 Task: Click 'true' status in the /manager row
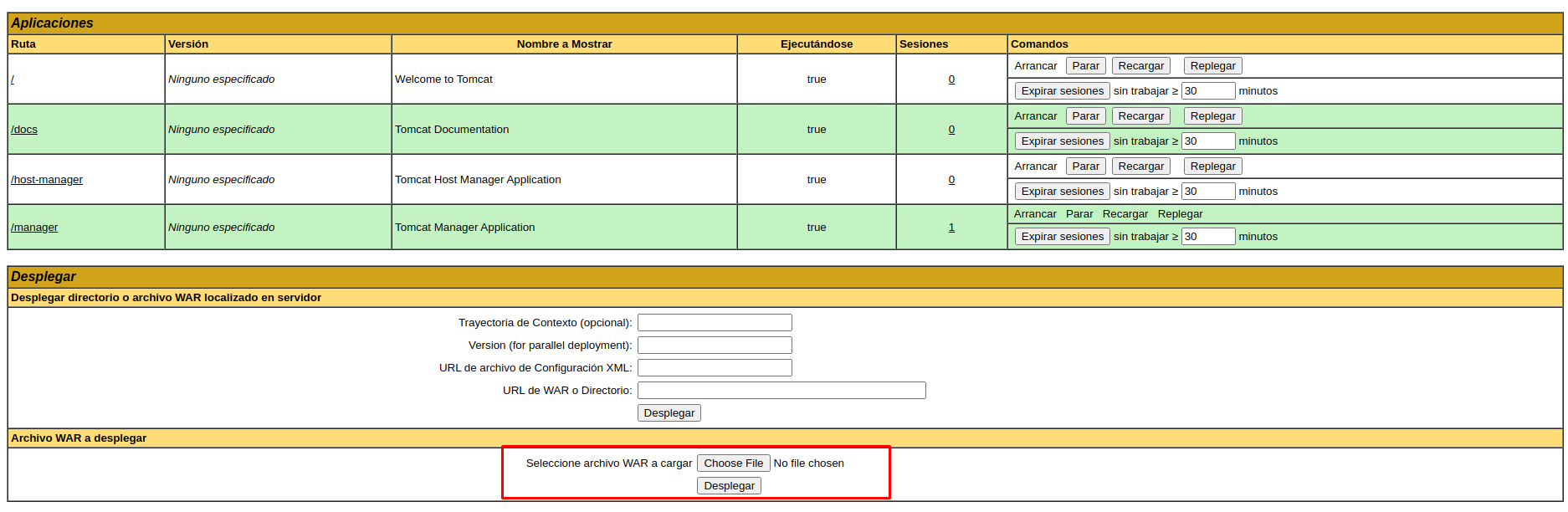click(x=817, y=228)
